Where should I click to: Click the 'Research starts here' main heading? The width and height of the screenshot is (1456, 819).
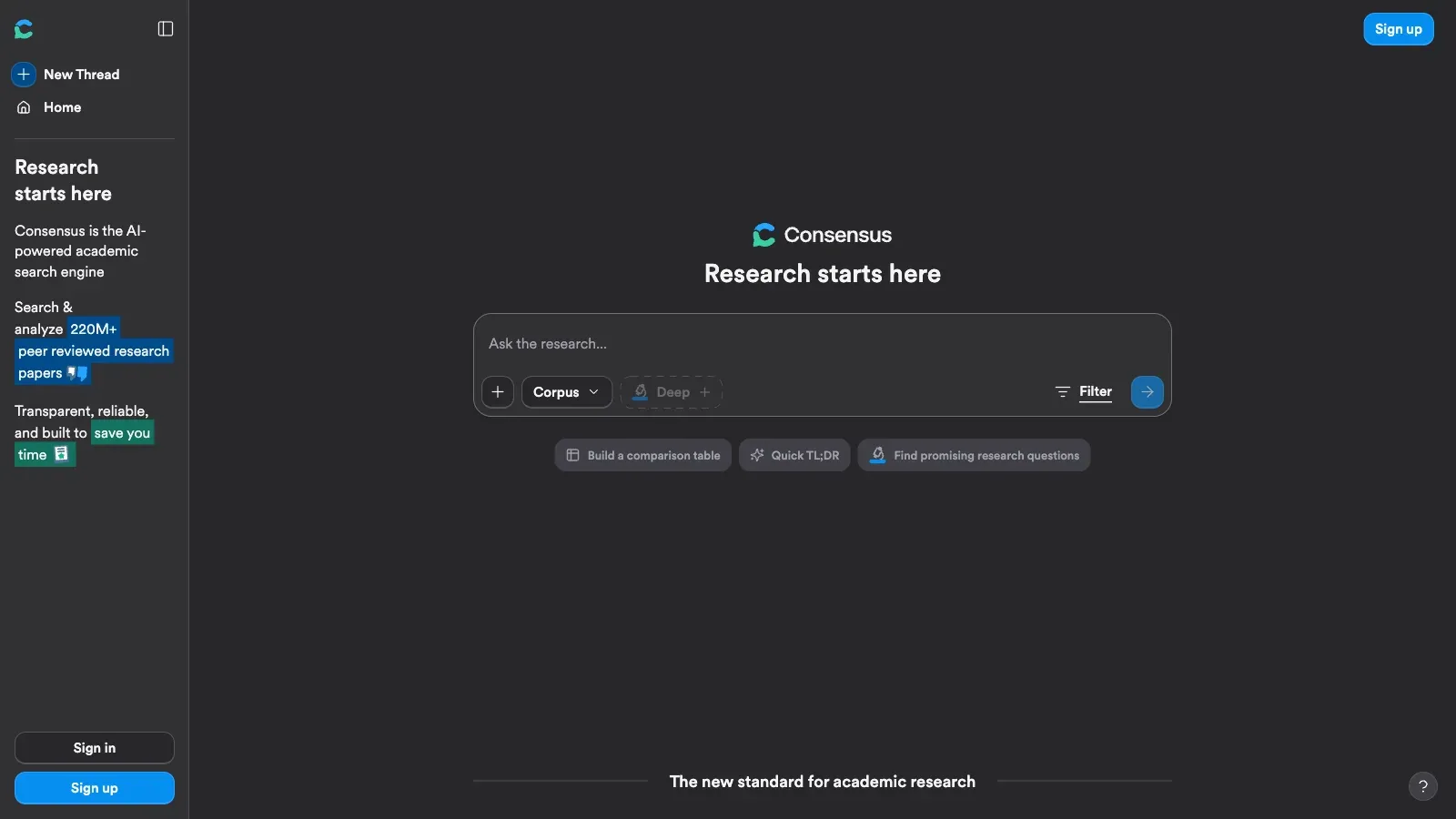tap(822, 273)
